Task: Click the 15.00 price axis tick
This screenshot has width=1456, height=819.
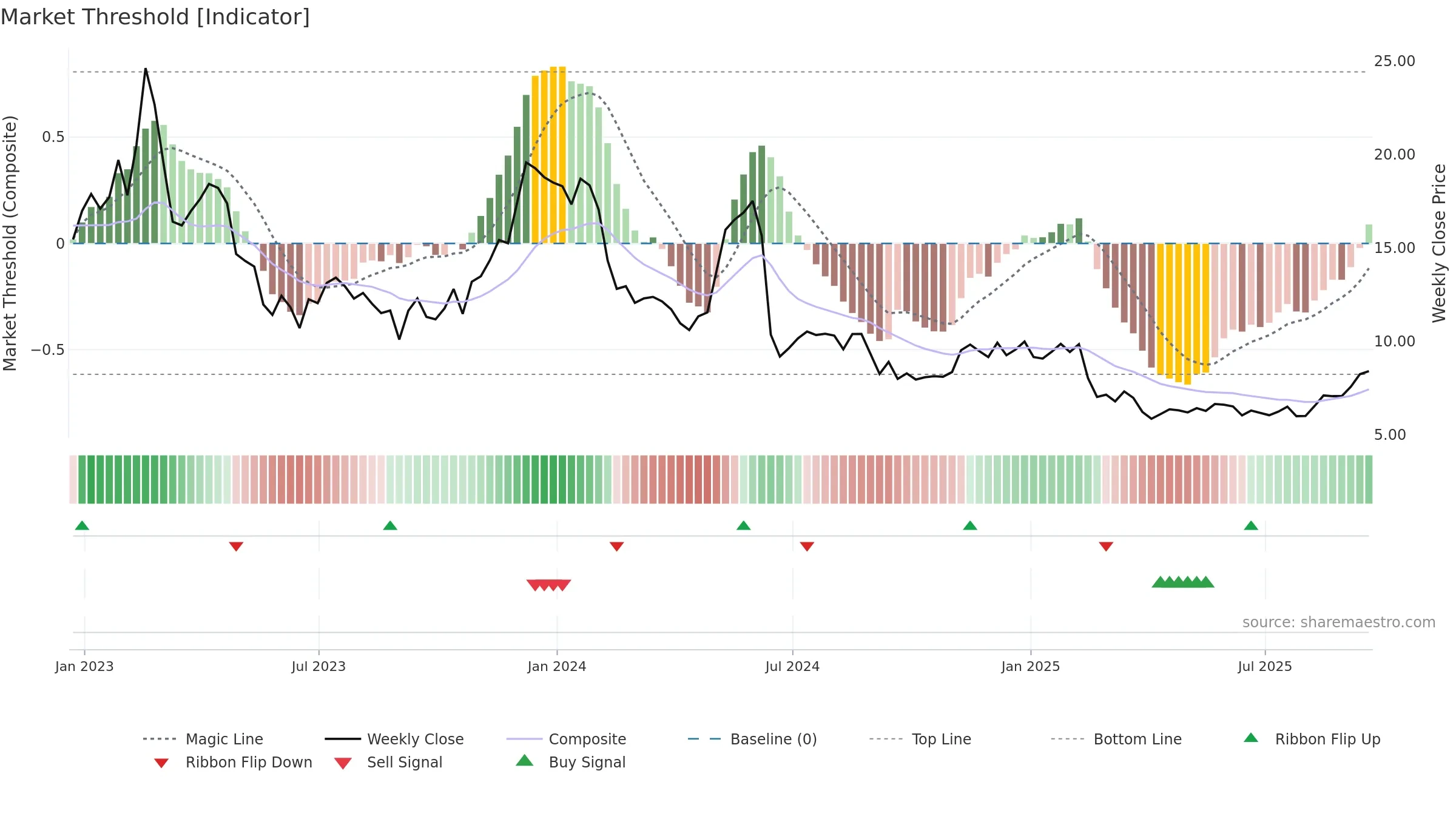Action: click(1395, 248)
